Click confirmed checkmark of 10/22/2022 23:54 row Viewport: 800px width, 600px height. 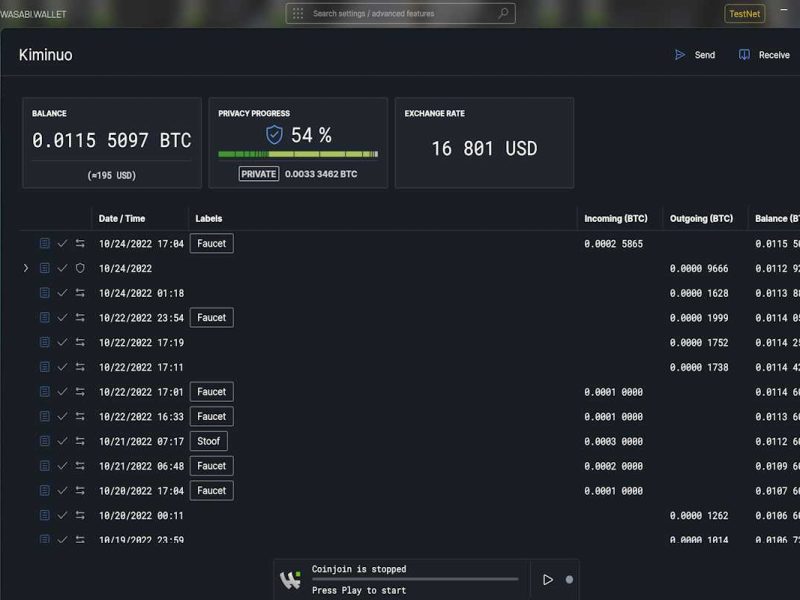(62, 317)
